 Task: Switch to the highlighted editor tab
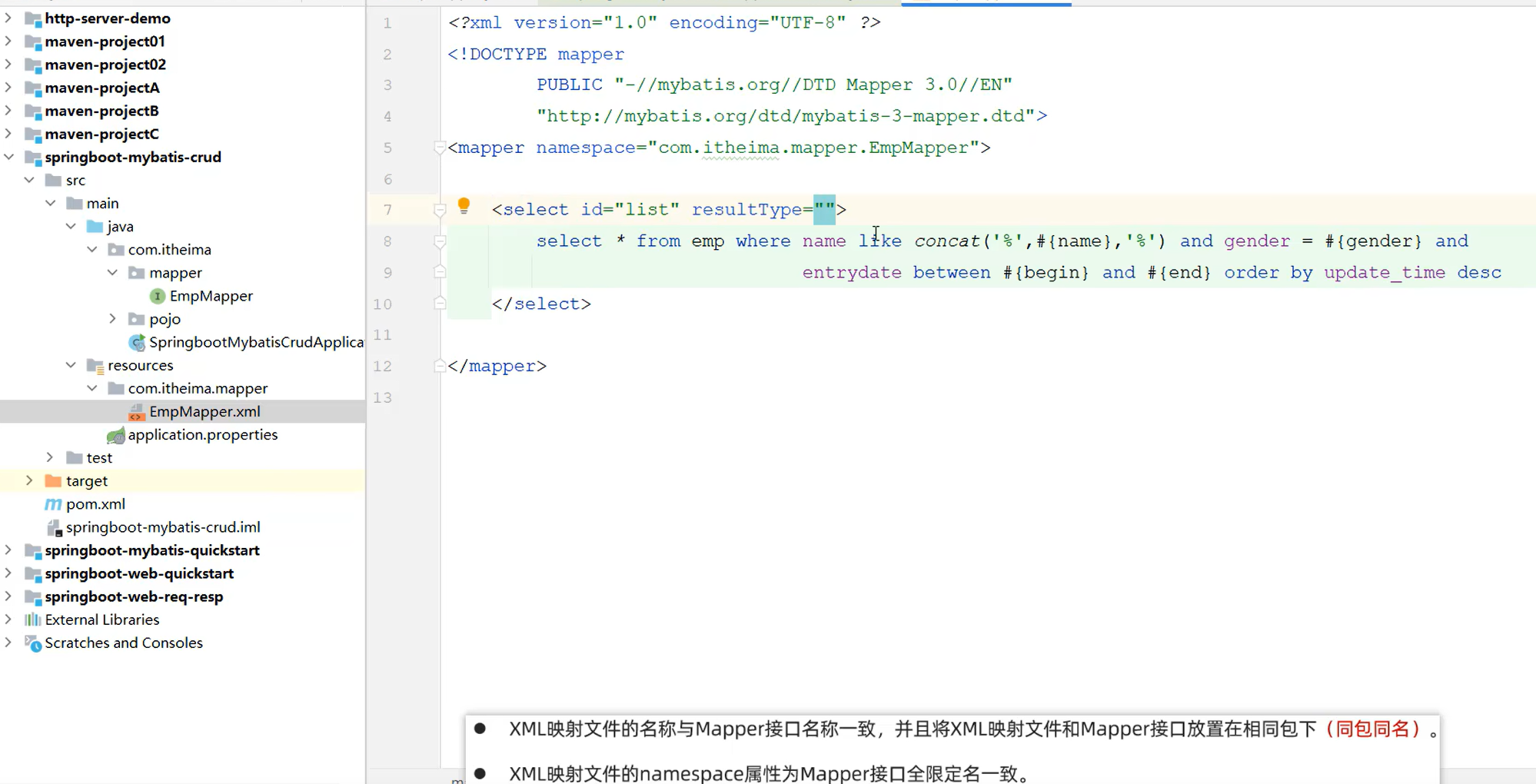986,3
